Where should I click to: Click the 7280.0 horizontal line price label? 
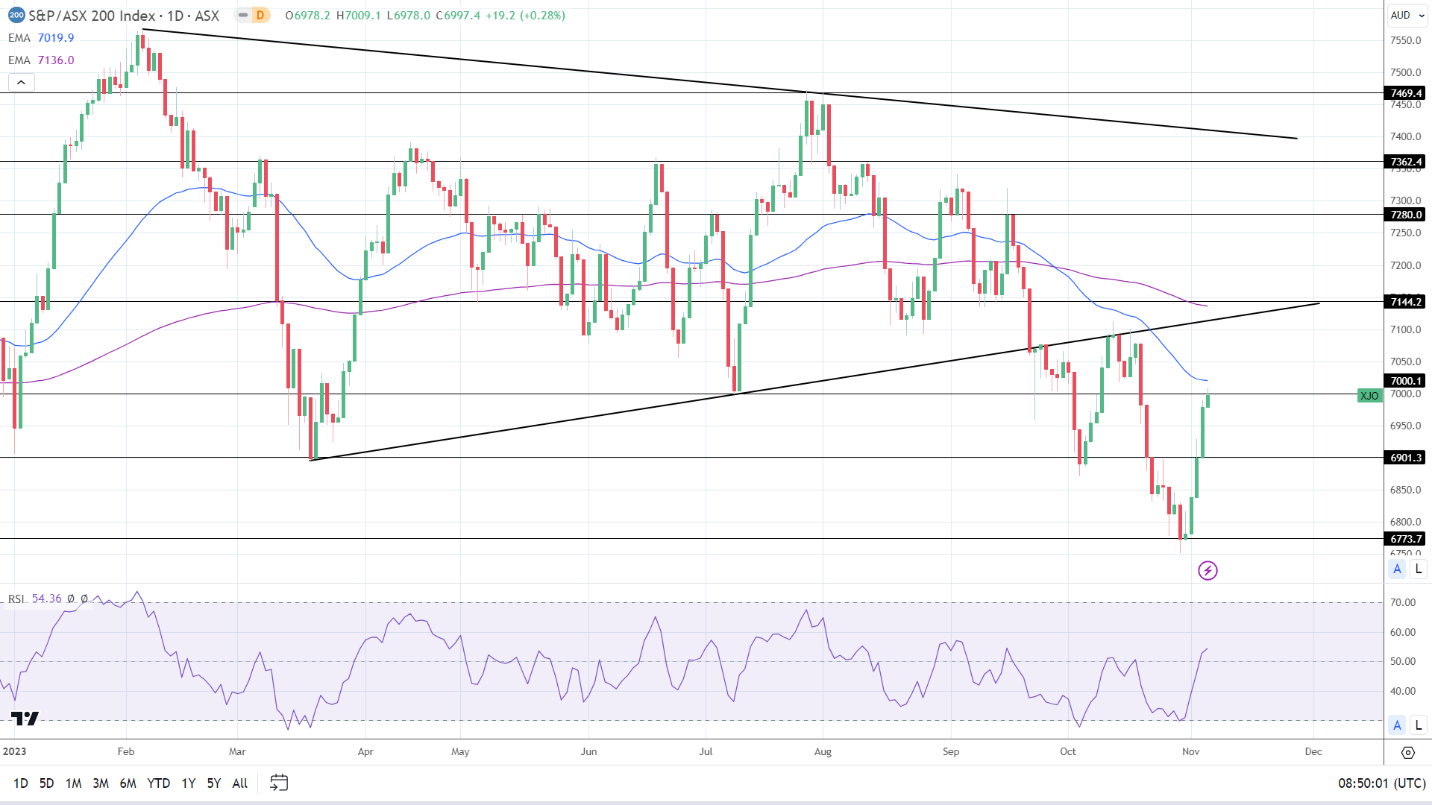pyautogui.click(x=1405, y=214)
